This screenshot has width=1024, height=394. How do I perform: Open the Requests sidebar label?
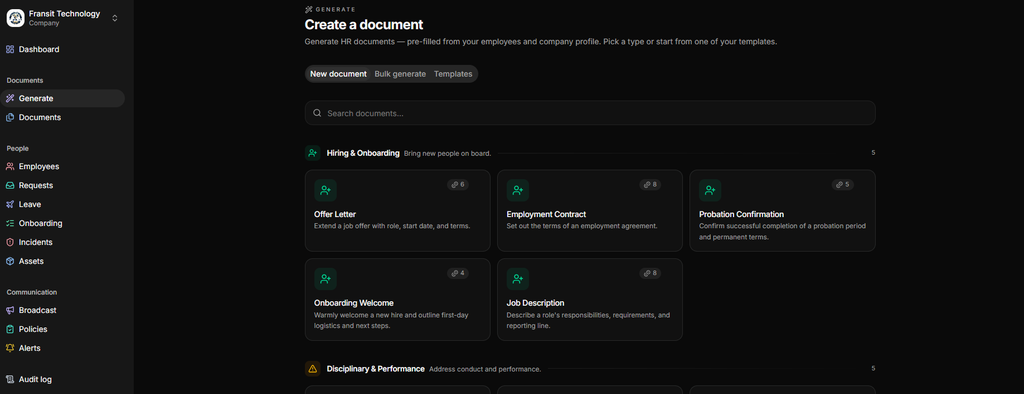pyautogui.click(x=36, y=186)
